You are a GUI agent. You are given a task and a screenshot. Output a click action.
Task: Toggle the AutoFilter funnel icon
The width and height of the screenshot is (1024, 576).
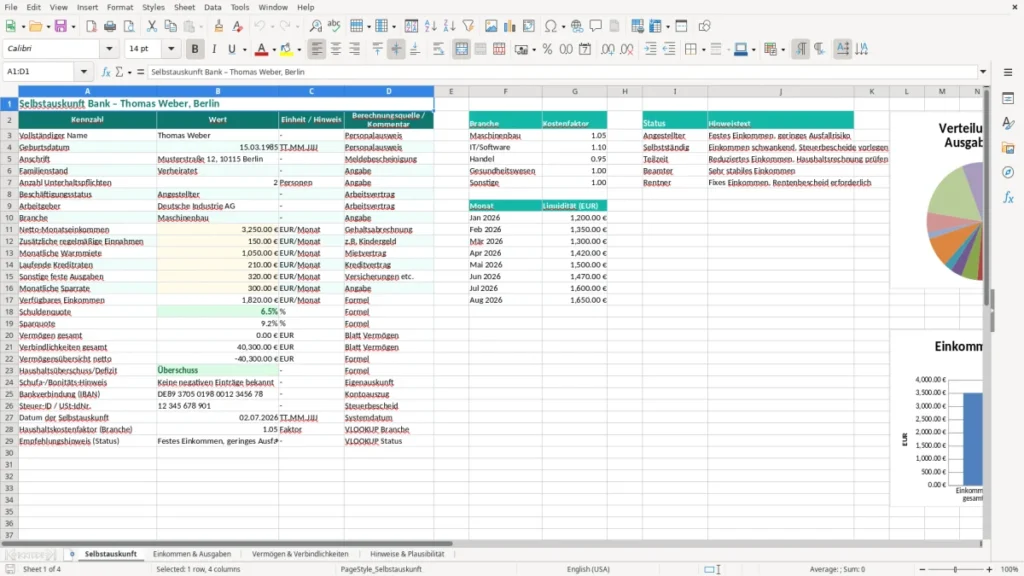click(x=468, y=26)
